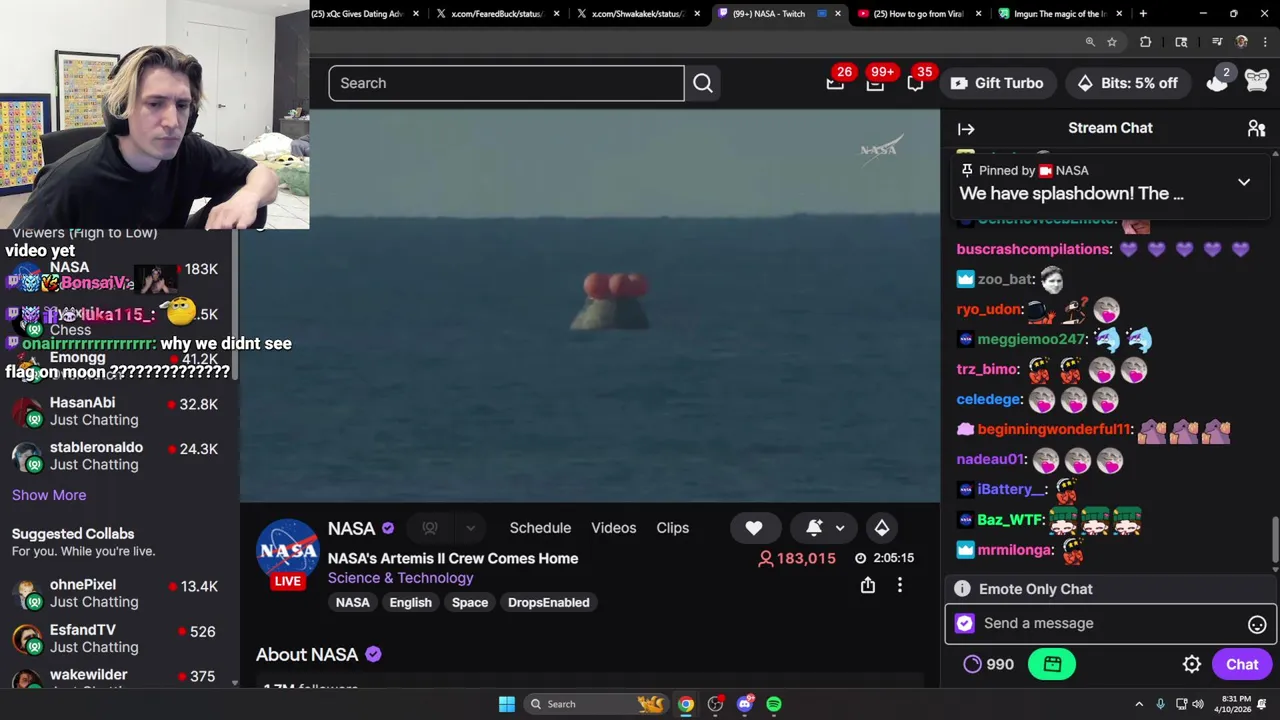Image resolution: width=1280 pixels, height=720 pixels.
Task: Click the Bits icon in message field
Action: pyautogui.click(x=965, y=623)
